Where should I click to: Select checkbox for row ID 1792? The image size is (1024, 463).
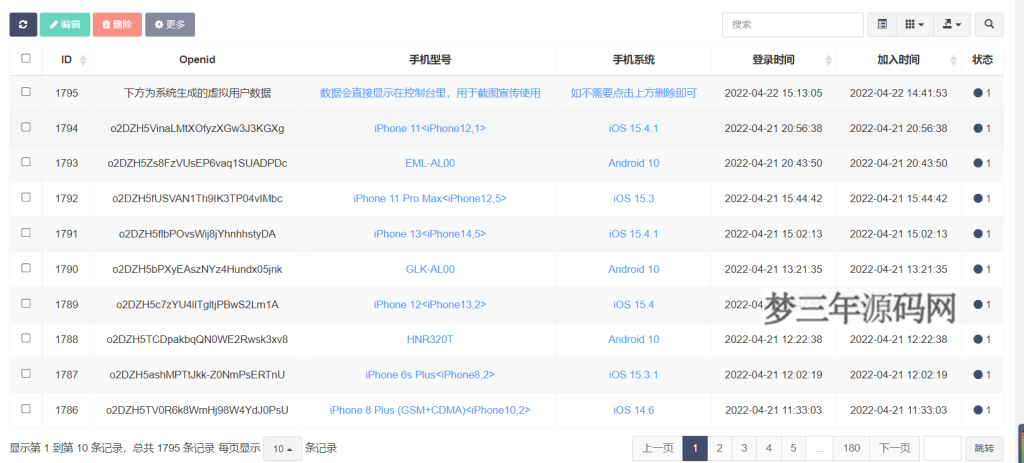(26, 197)
